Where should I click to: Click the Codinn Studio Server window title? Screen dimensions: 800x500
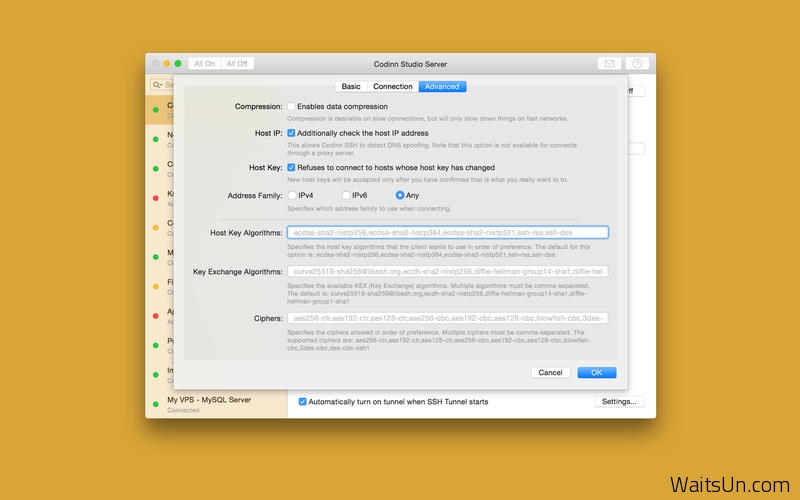click(x=410, y=64)
